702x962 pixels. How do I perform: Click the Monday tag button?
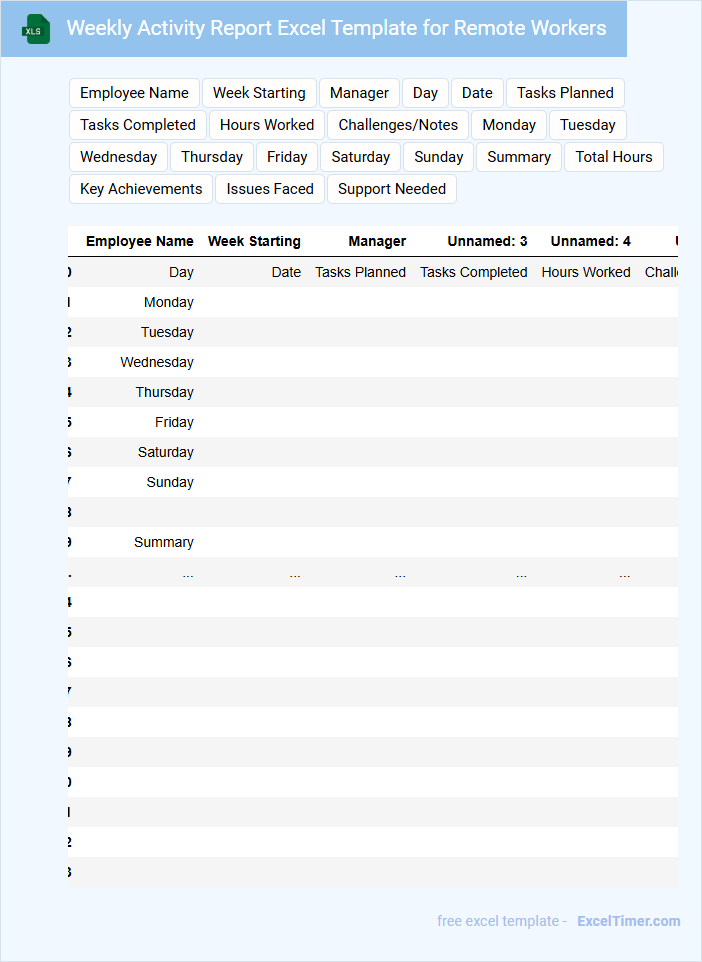pos(509,125)
